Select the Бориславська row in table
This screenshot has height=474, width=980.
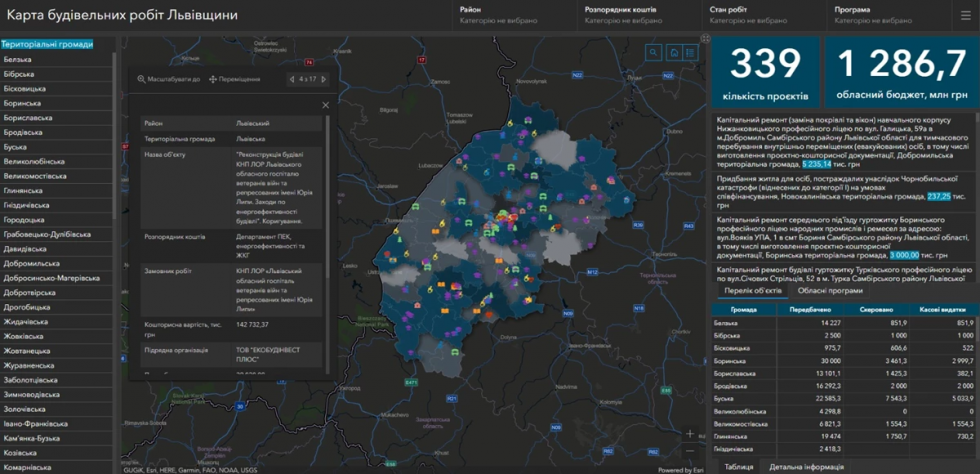[844, 373]
